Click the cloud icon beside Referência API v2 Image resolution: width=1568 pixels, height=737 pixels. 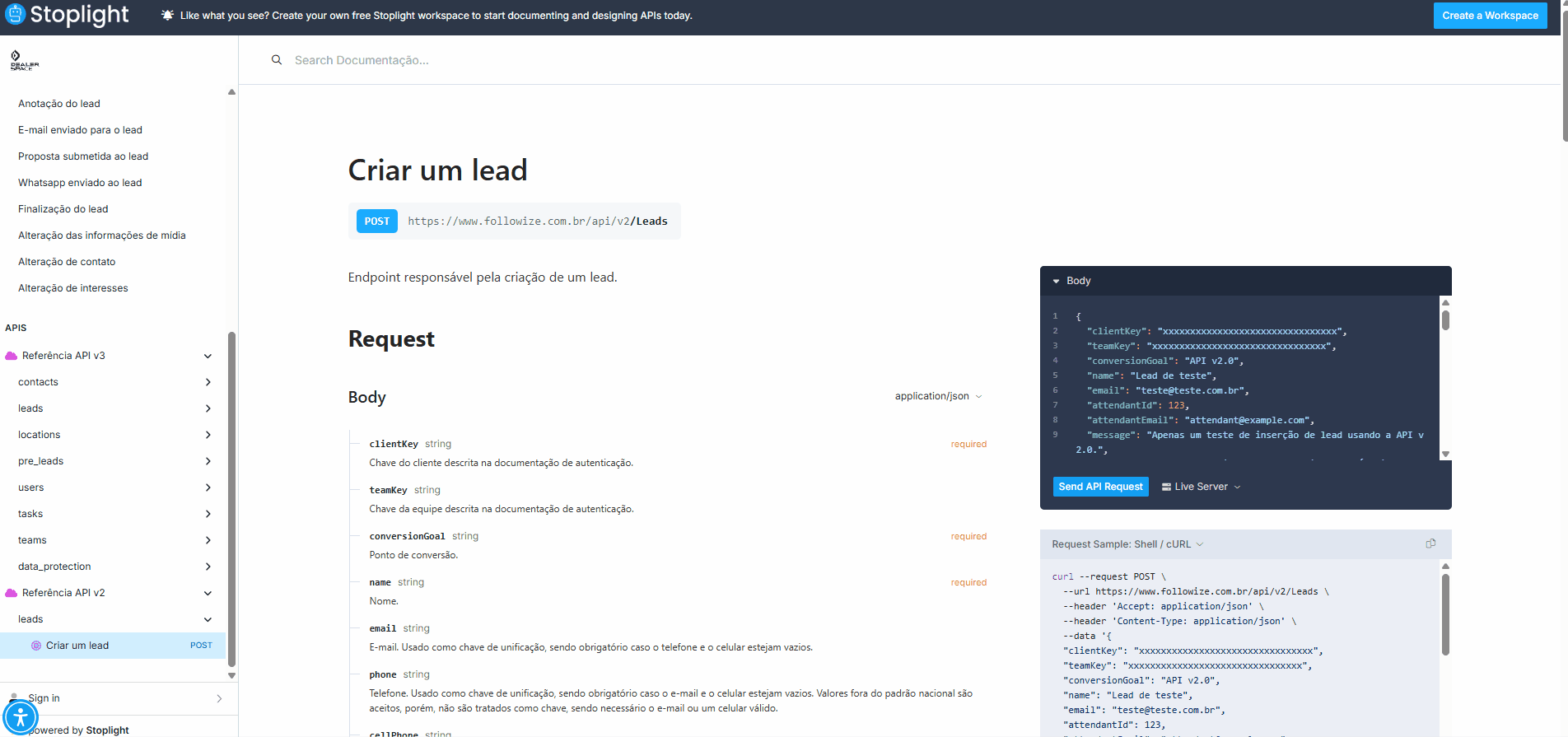pos(12,593)
